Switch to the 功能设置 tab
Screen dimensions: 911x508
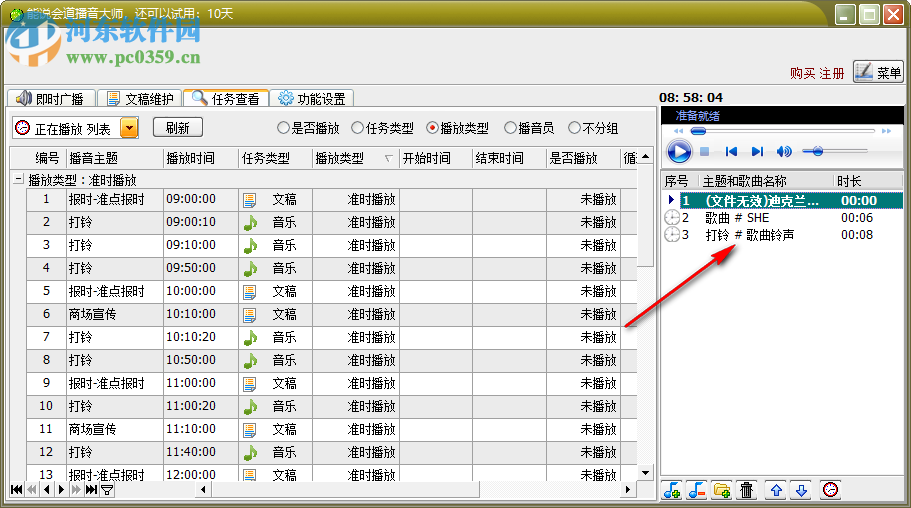click(x=312, y=99)
